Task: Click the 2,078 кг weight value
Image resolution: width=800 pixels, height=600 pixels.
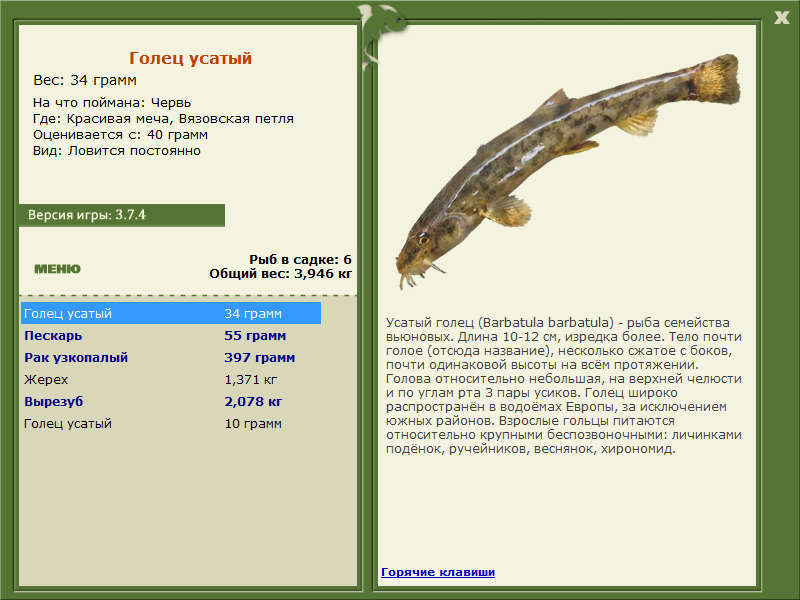Action: pyautogui.click(x=253, y=402)
